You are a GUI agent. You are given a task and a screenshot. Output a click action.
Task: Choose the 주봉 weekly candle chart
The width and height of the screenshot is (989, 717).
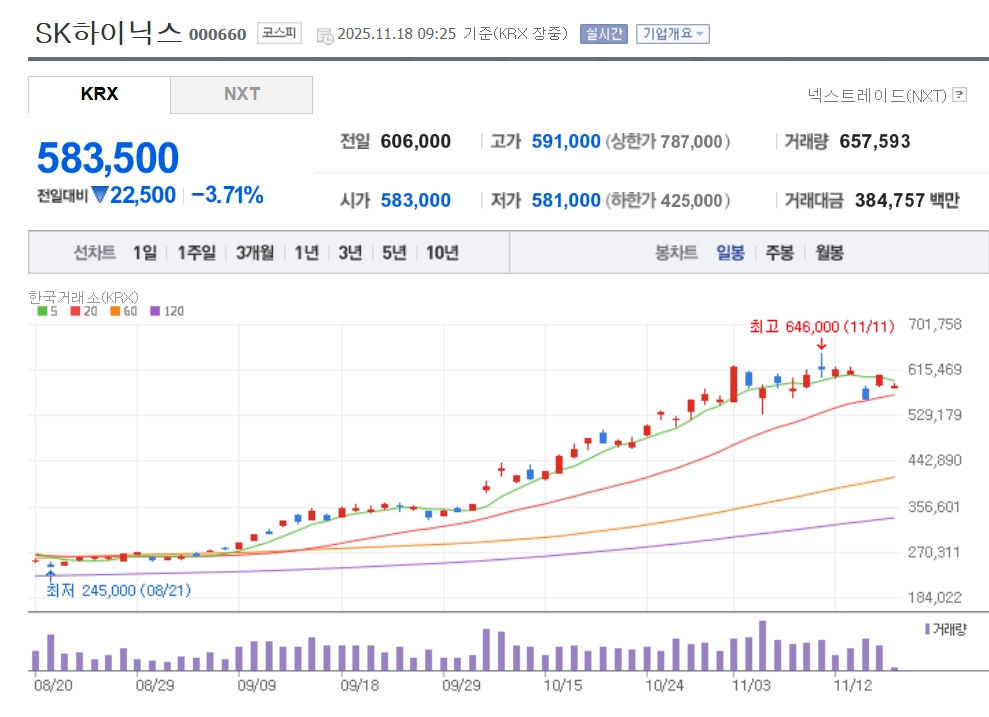(x=779, y=253)
